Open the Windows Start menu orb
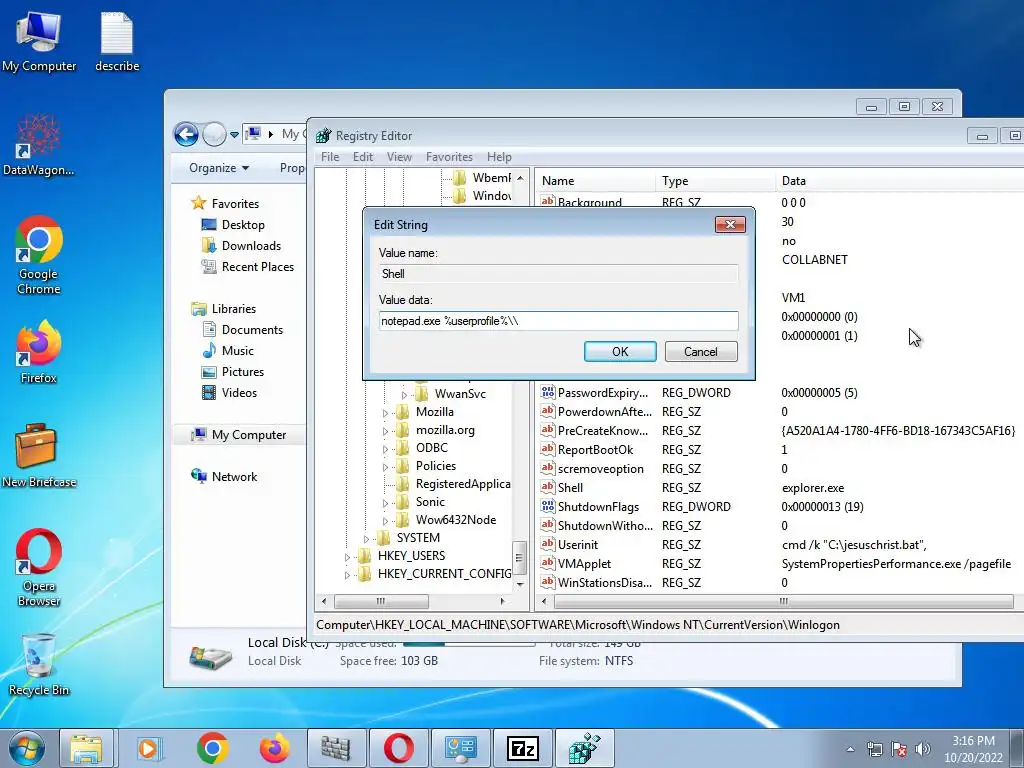The width and height of the screenshot is (1024, 768). tap(27, 748)
